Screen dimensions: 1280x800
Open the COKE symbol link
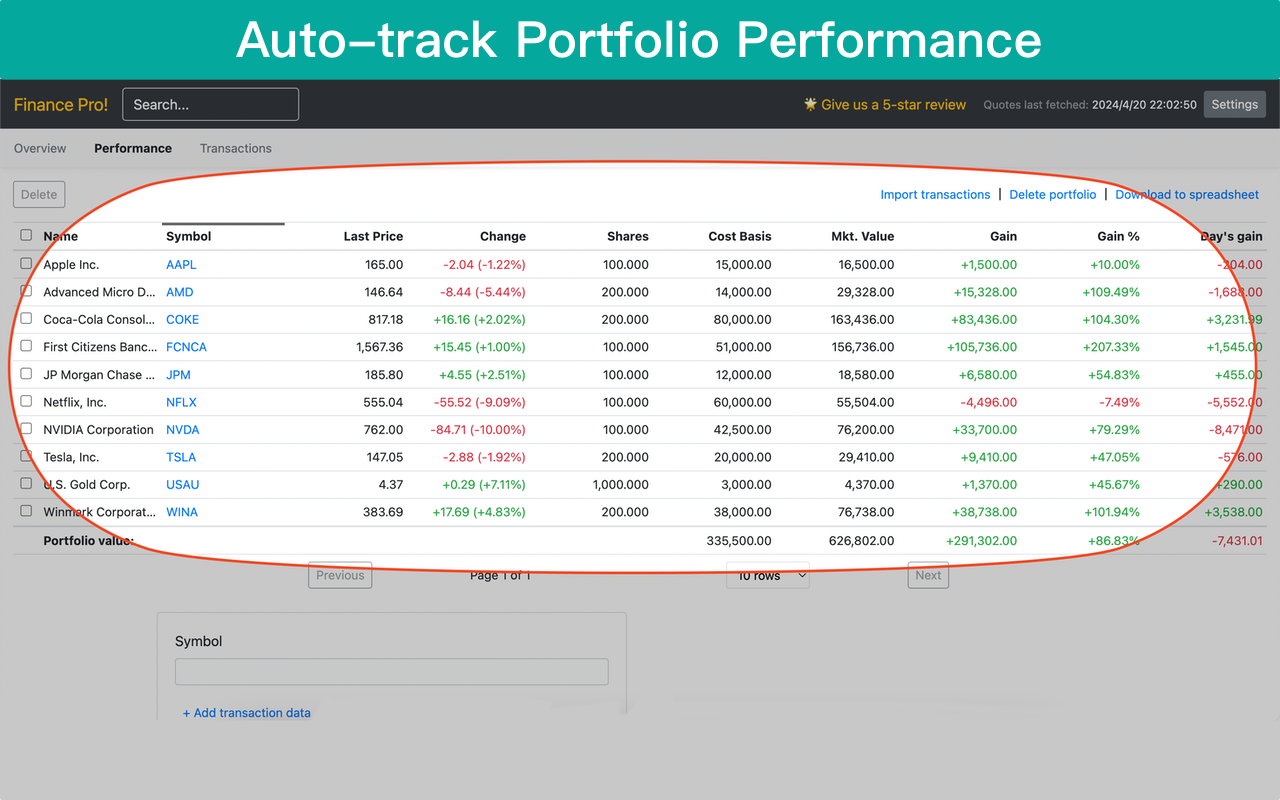[183, 320]
